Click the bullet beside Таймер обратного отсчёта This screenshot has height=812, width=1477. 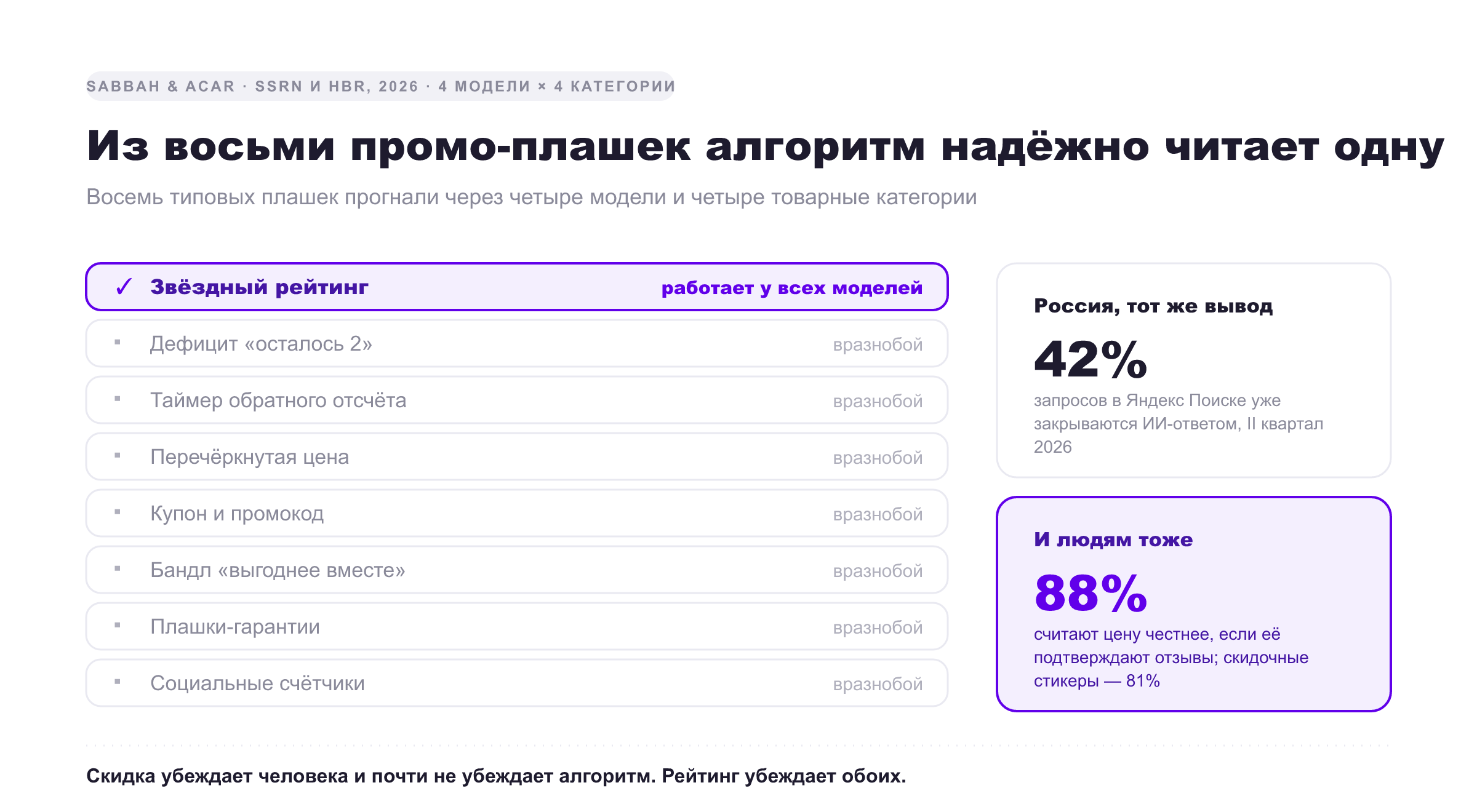118,399
